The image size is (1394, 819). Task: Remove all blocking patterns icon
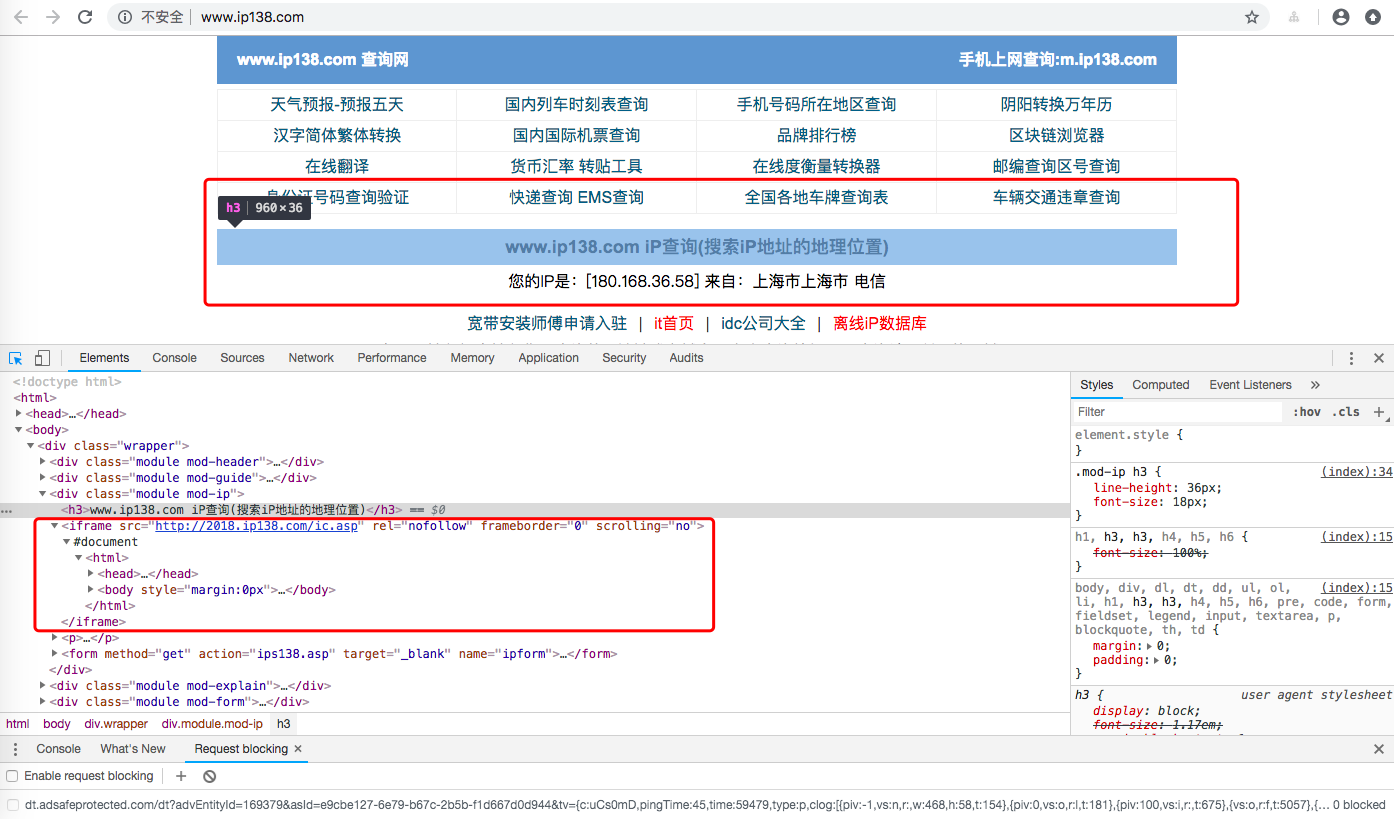coord(209,776)
